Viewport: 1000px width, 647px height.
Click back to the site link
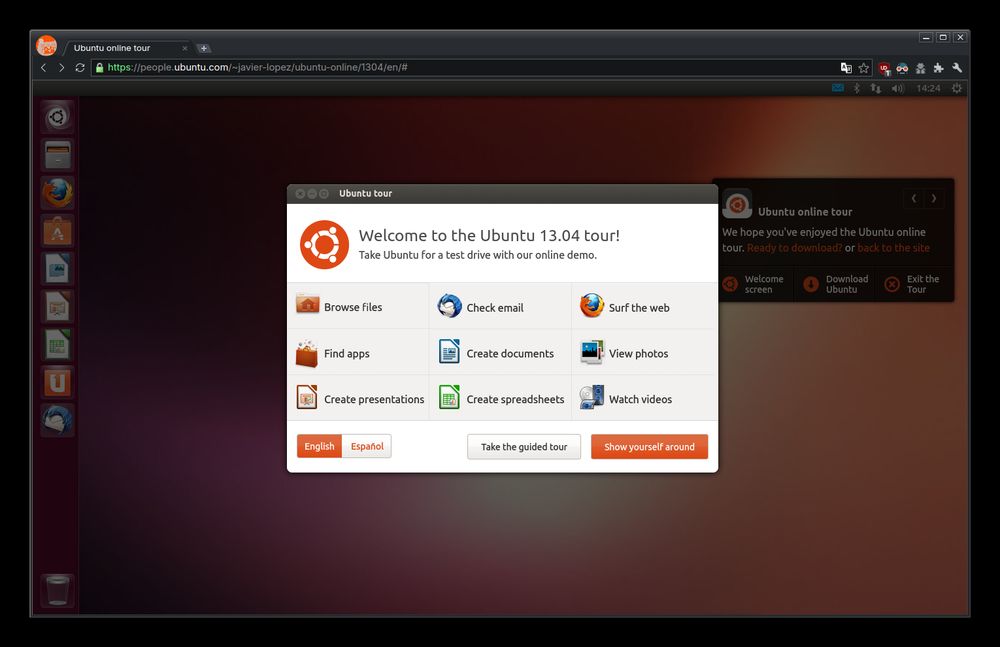[893, 248]
